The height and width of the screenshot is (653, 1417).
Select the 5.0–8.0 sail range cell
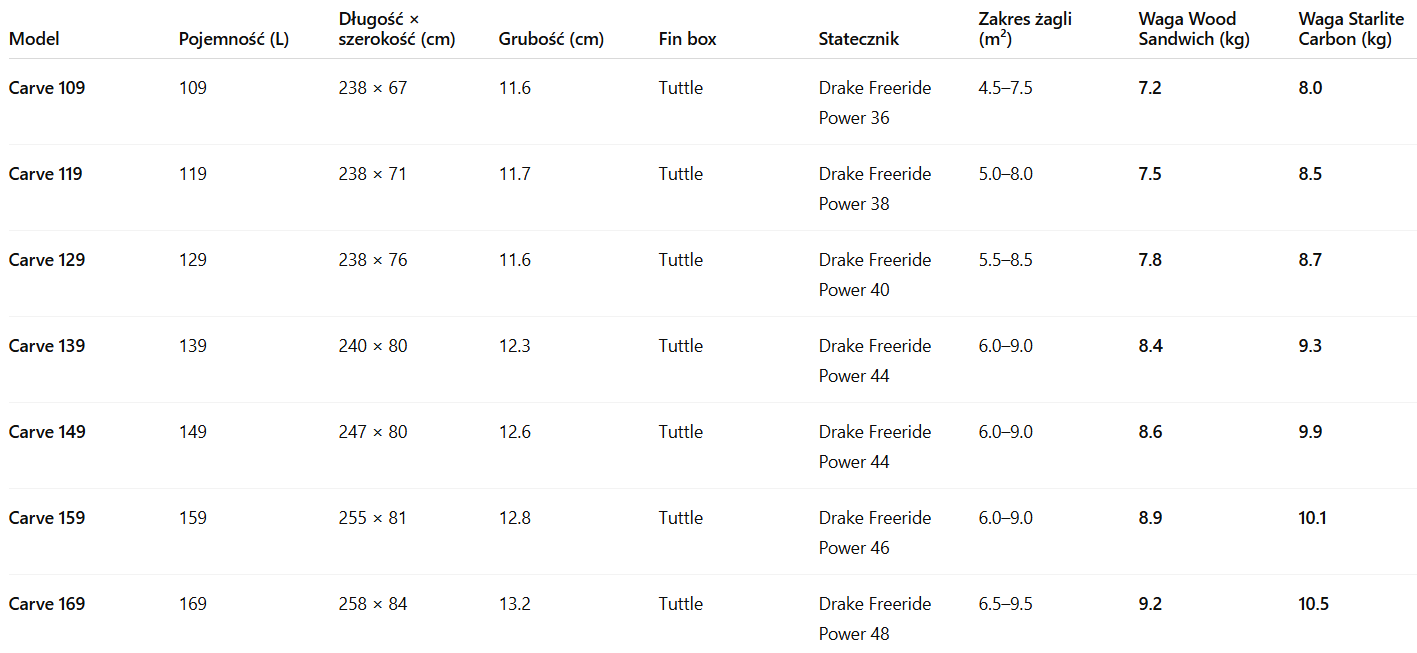[x=1005, y=174]
